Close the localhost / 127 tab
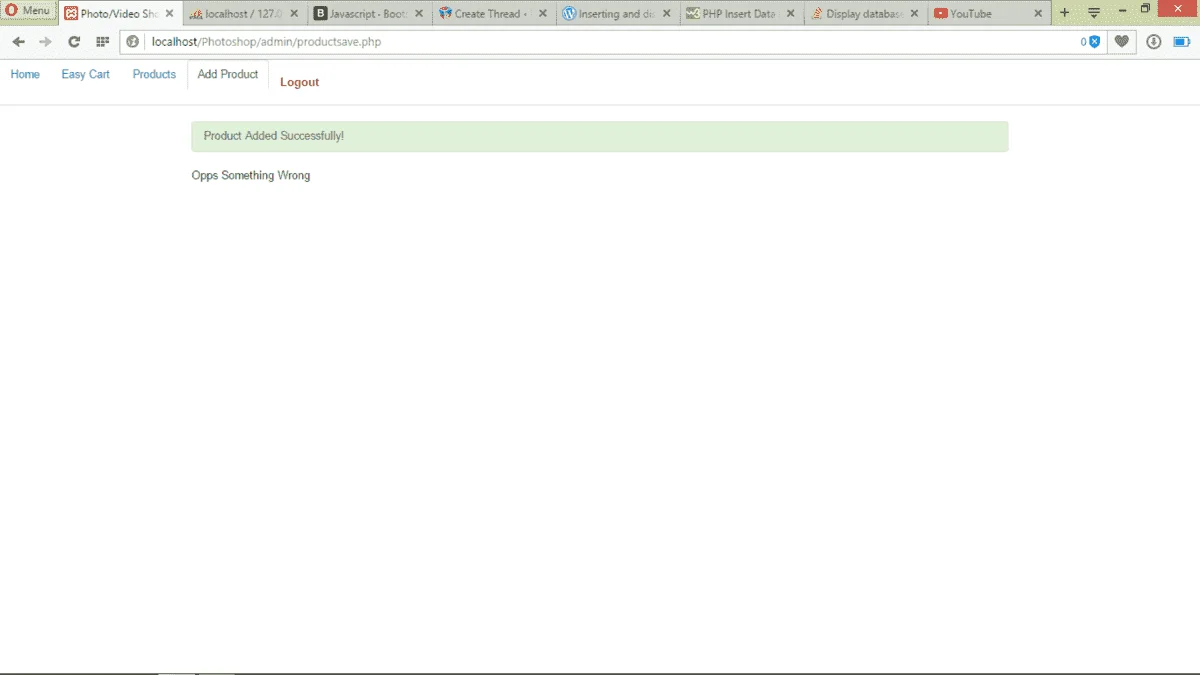This screenshot has height=675, width=1200. [x=294, y=14]
